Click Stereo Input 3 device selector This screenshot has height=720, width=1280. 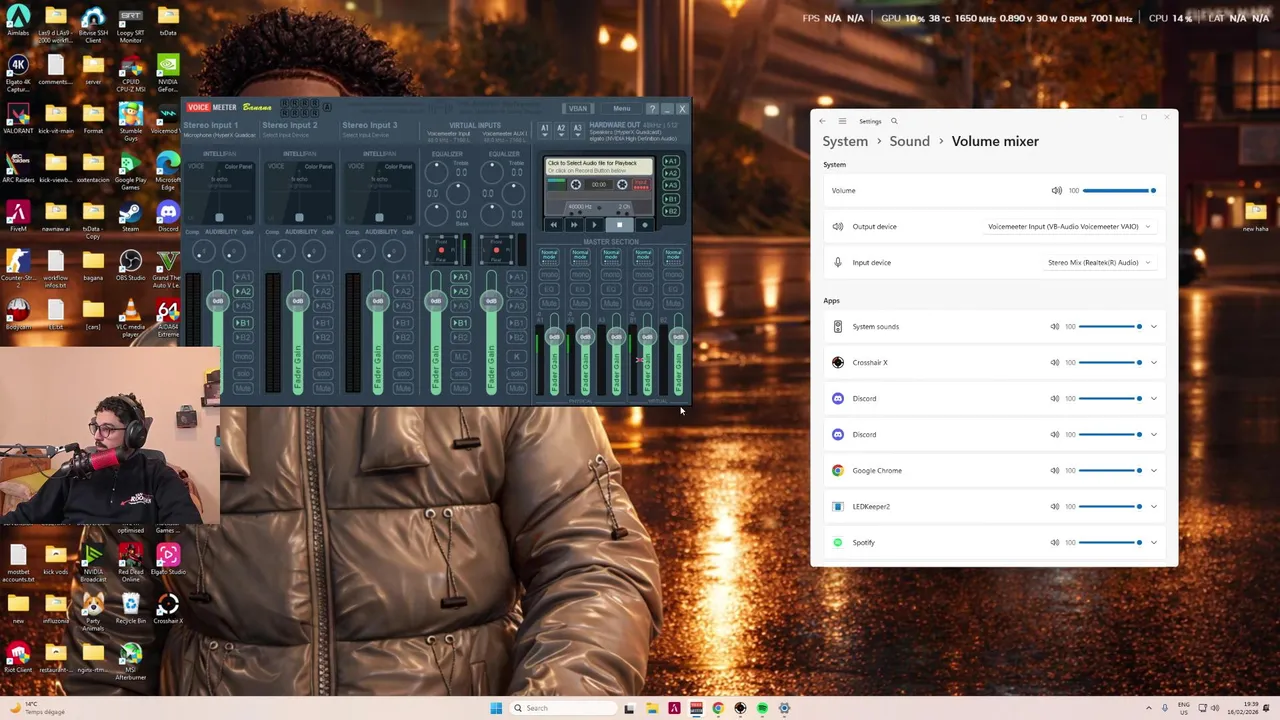pyautogui.click(x=366, y=135)
